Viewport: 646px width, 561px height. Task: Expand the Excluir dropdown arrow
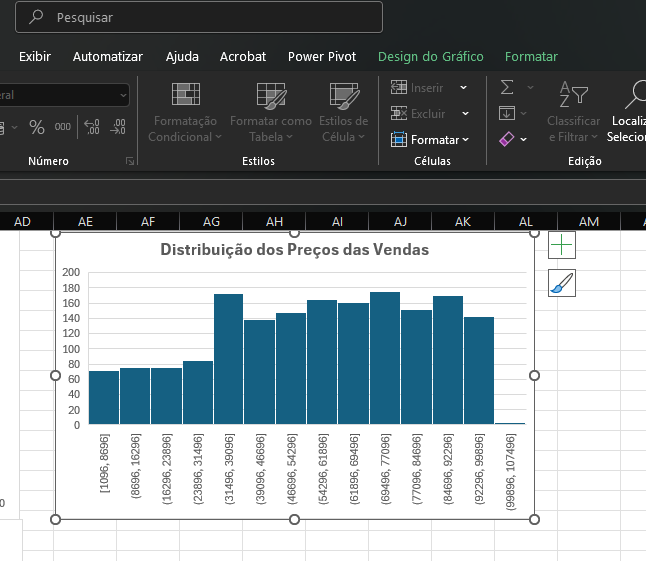point(466,113)
